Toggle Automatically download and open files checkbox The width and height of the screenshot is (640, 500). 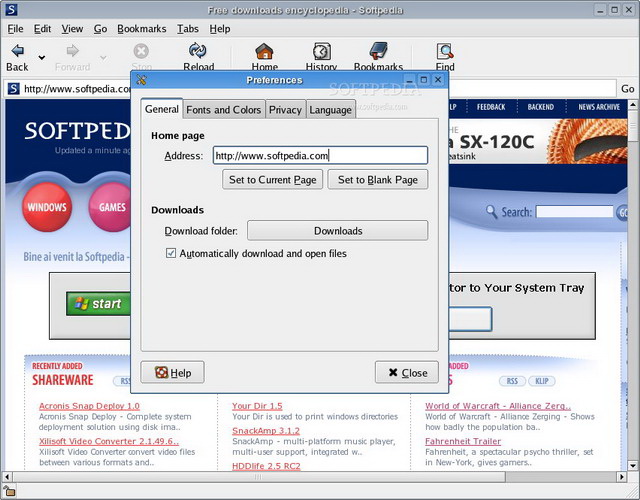click(x=171, y=254)
